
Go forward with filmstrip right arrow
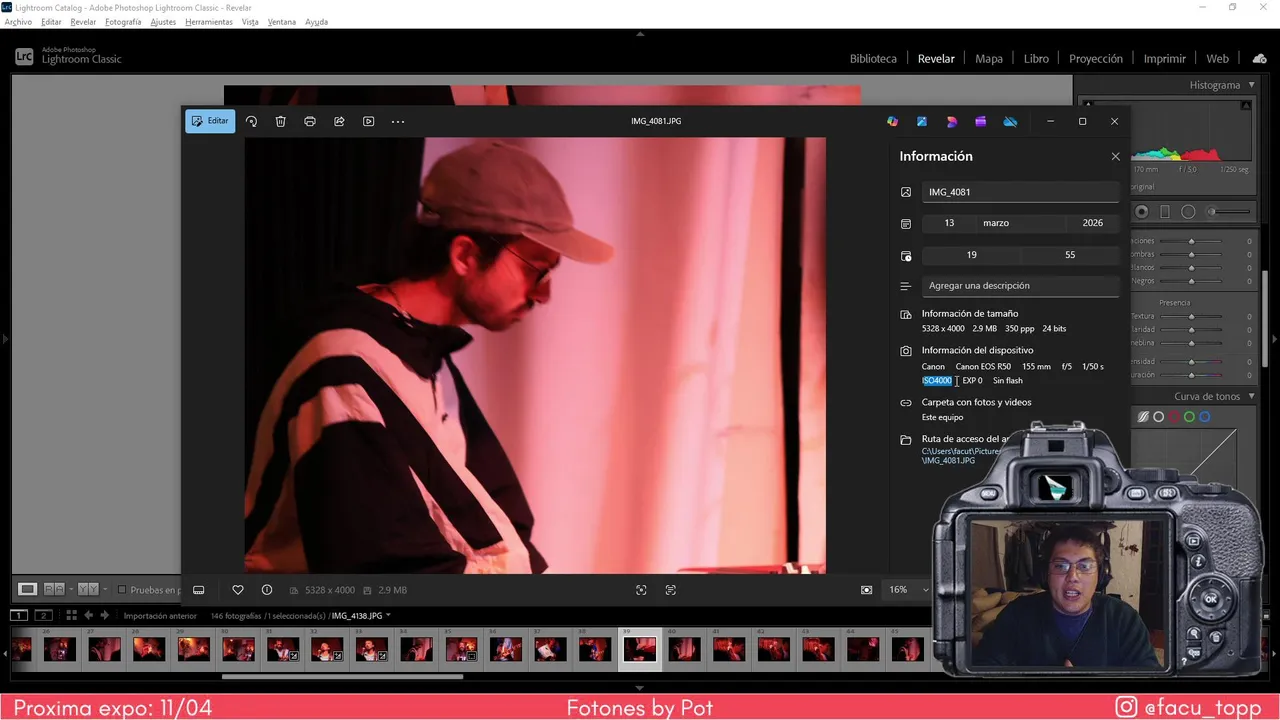(x=104, y=615)
